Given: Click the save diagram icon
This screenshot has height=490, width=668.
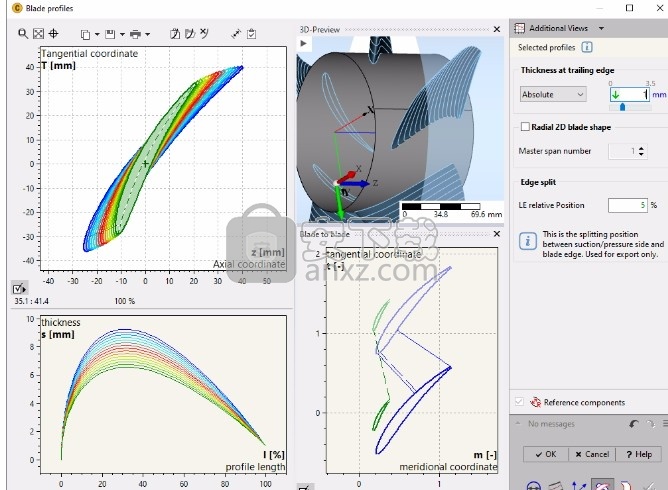Looking at the screenshot, I should click(110, 34).
